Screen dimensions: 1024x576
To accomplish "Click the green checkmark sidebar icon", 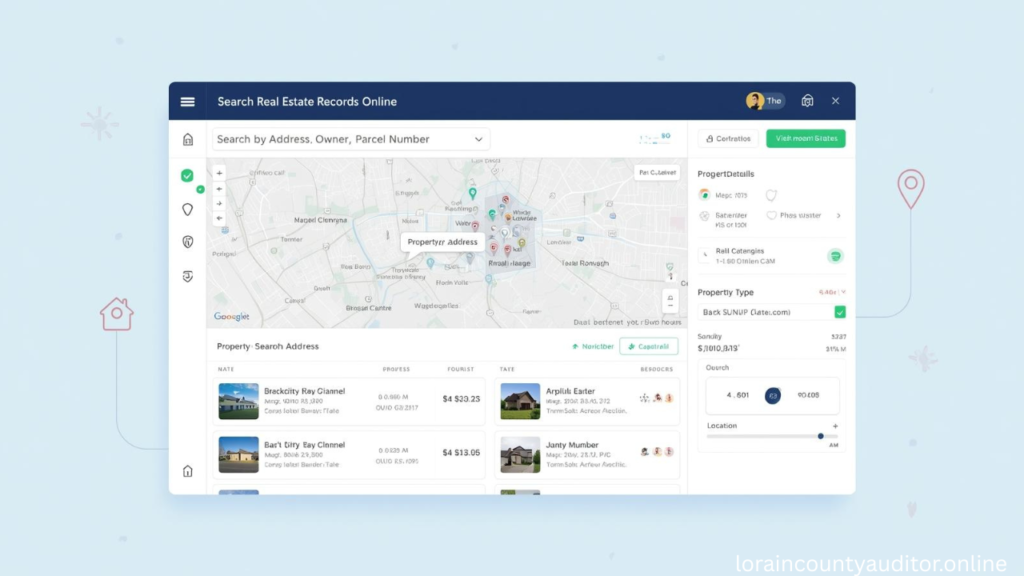I will [x=187, y=176].
